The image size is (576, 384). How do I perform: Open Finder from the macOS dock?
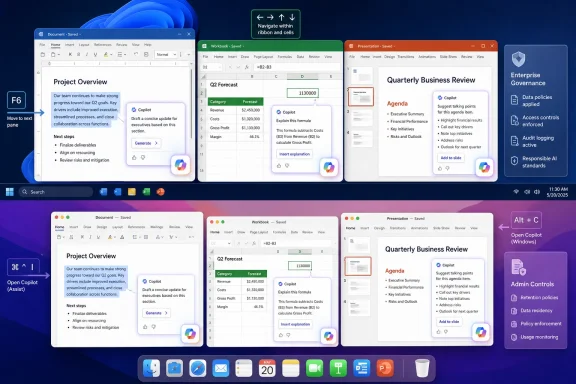pos(151,368)
